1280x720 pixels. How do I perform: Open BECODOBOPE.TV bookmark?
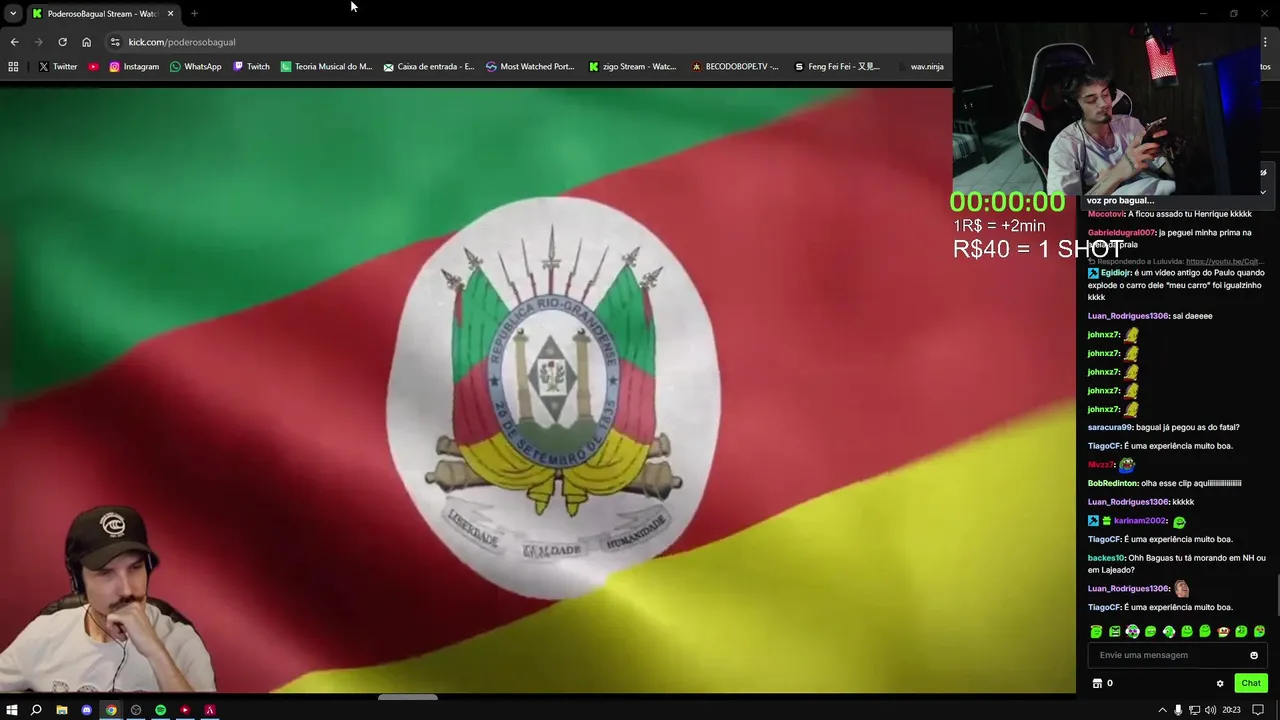click(735, 67)
